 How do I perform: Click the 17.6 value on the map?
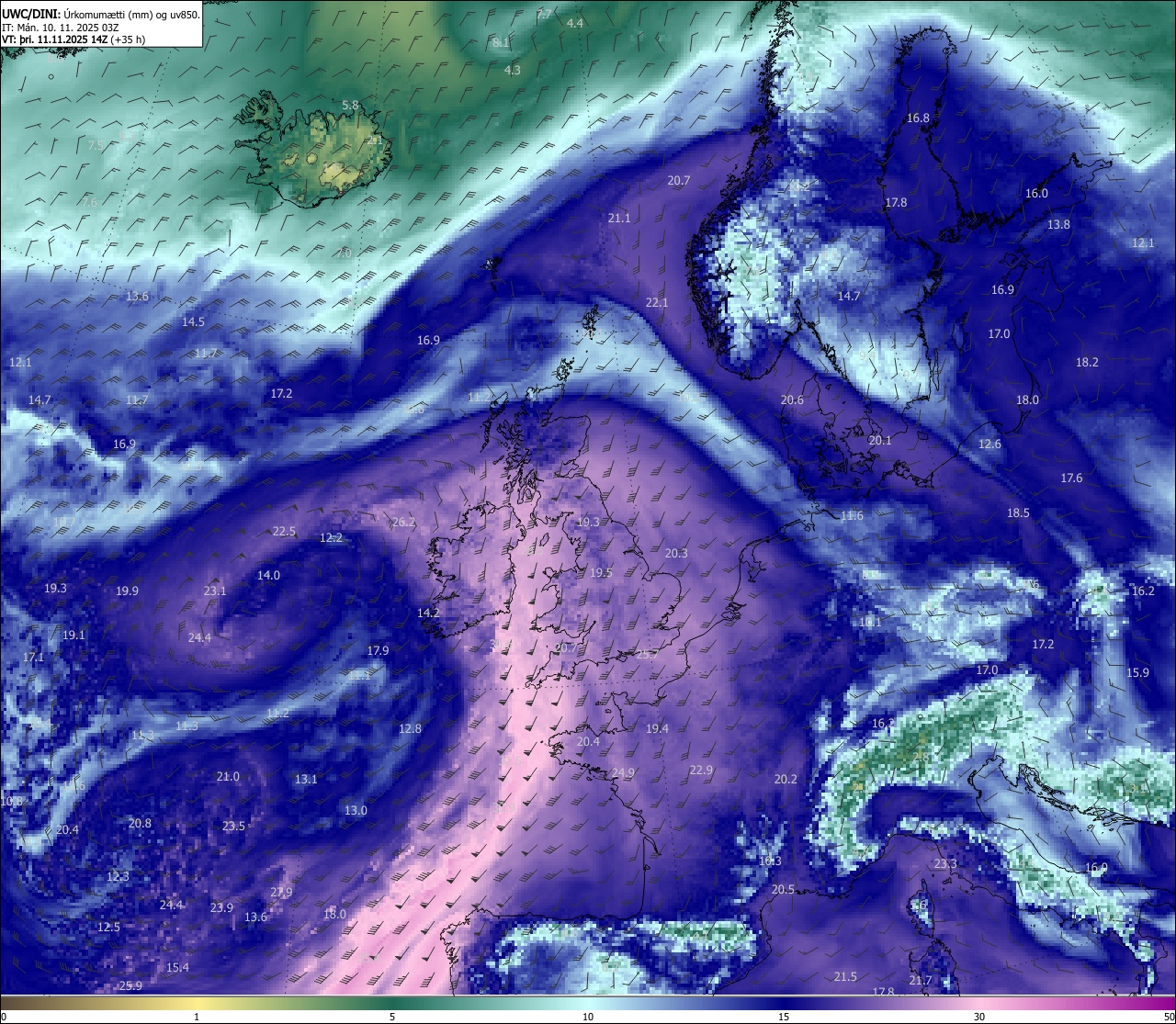(x=1071, y=478)
